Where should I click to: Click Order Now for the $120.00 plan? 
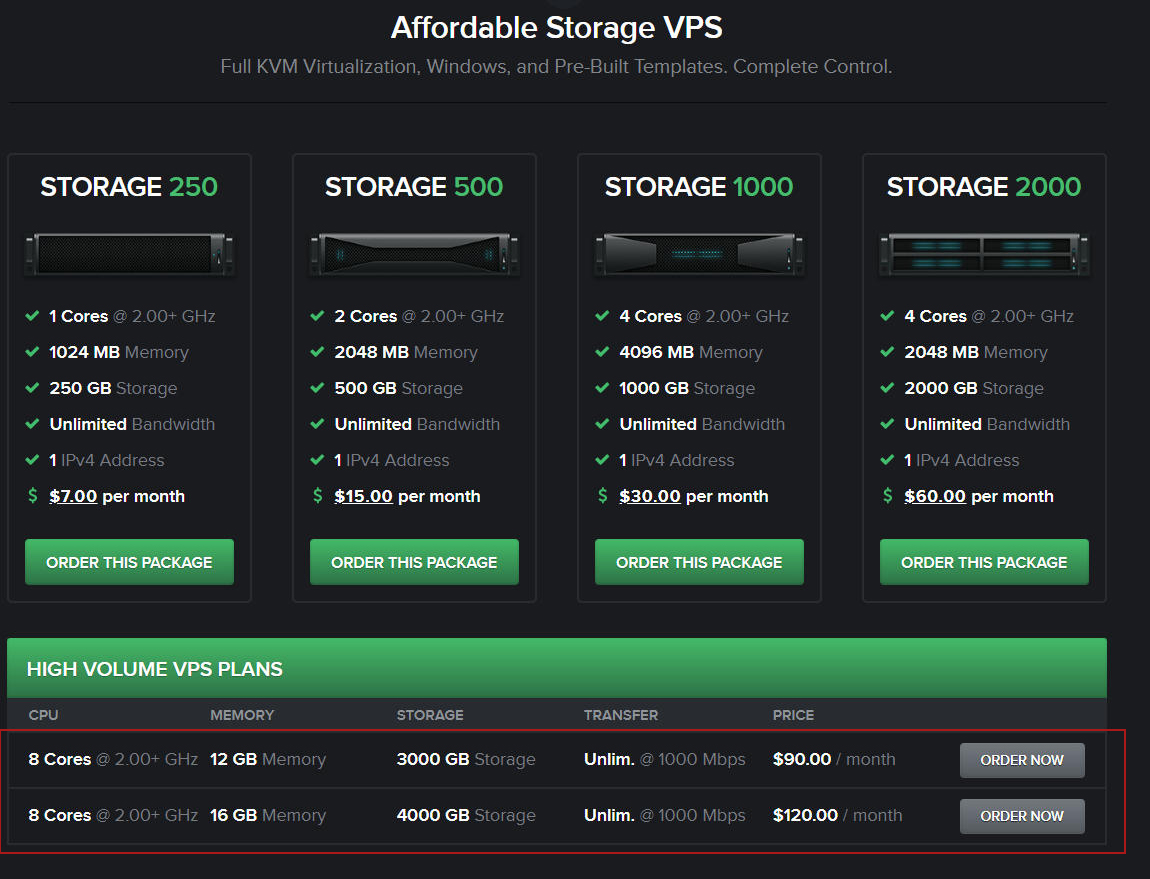[1022, 816]
